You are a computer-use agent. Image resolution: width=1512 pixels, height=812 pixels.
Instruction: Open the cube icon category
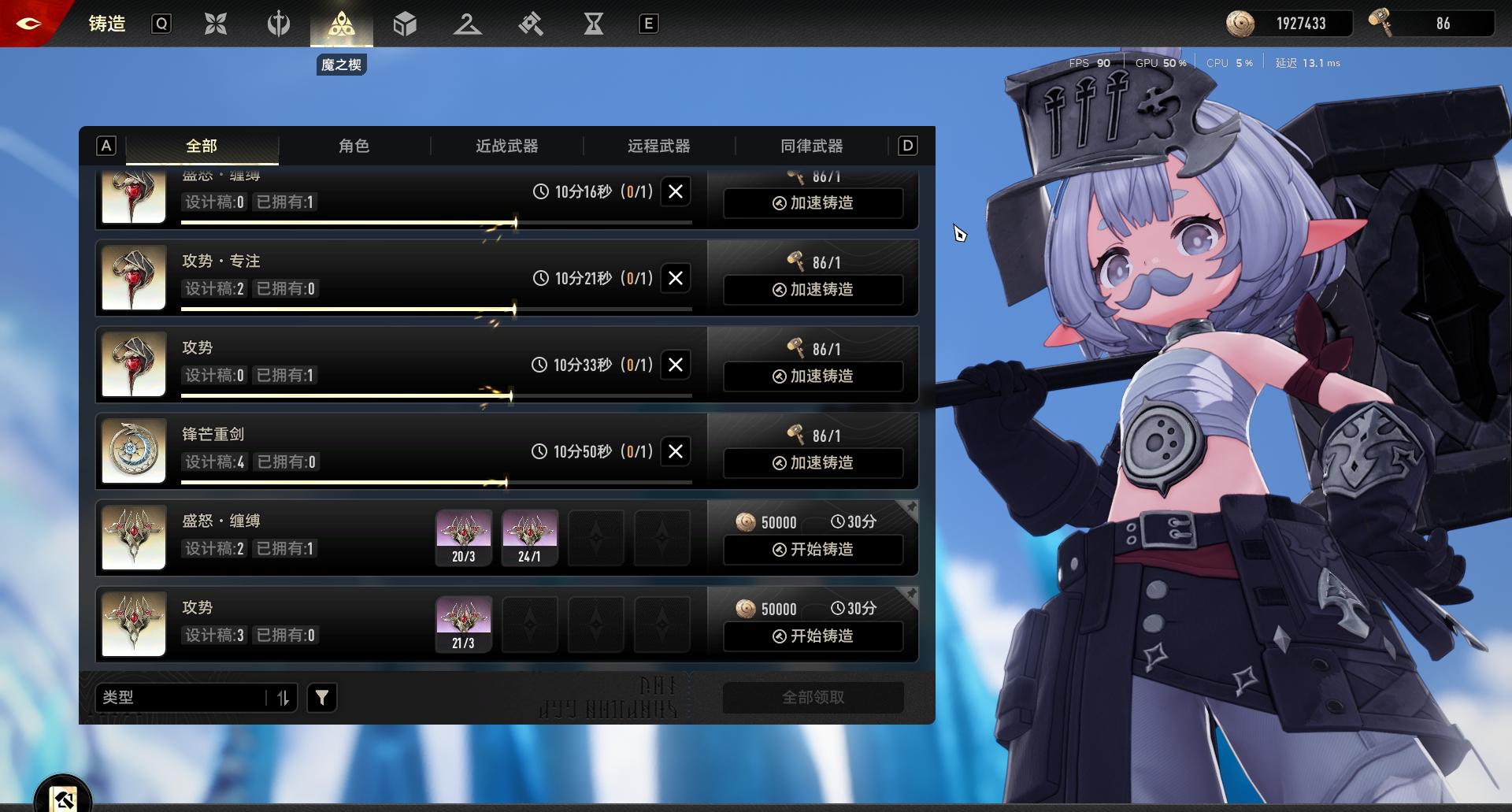point(404,24)
